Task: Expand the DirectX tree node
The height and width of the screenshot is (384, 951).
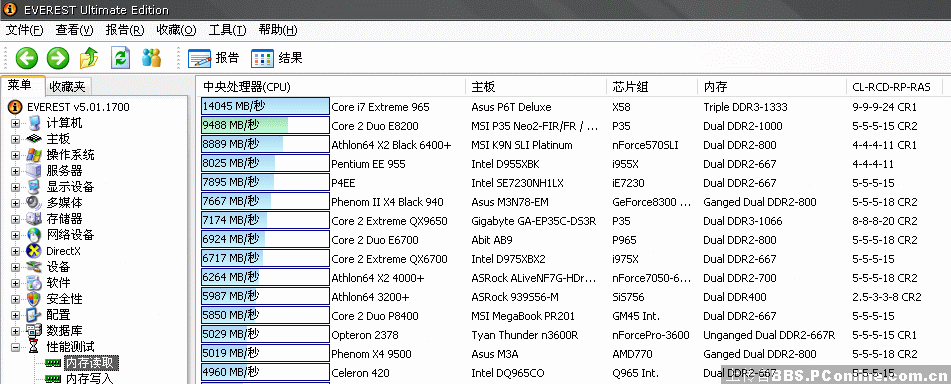Action: point(15,251)
